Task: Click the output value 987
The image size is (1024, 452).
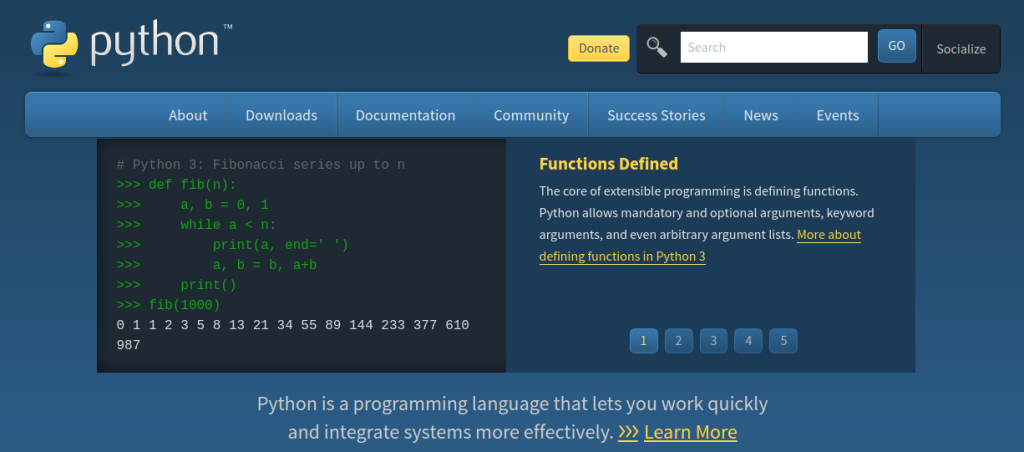Action: point(128,345)
